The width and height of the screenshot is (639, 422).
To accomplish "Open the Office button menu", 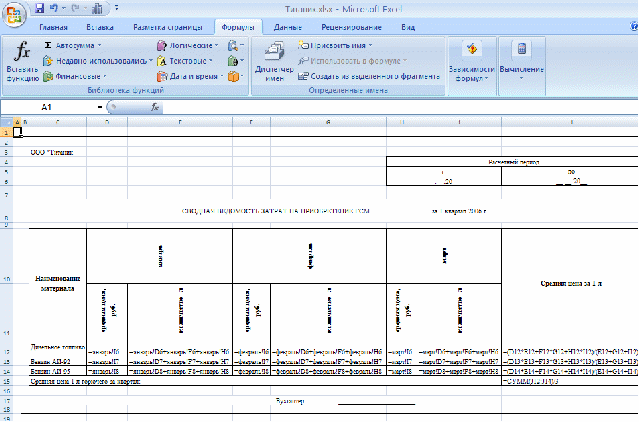I will (14, 15).
